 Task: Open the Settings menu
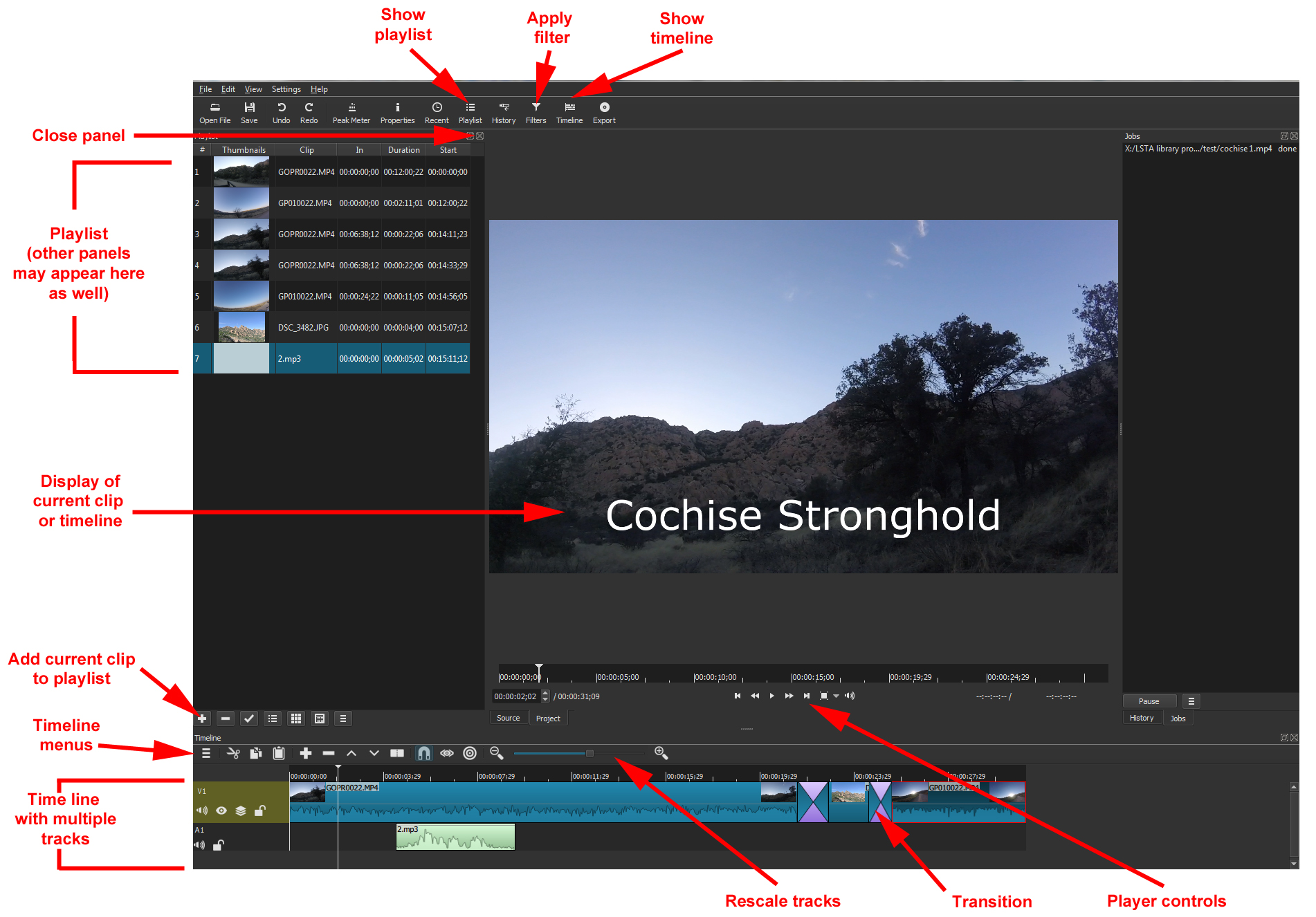pos(286,89)
